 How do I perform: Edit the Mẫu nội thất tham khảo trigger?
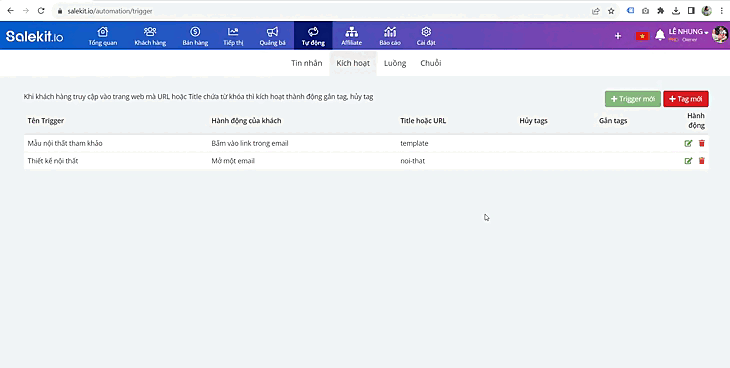pos(688,143)
